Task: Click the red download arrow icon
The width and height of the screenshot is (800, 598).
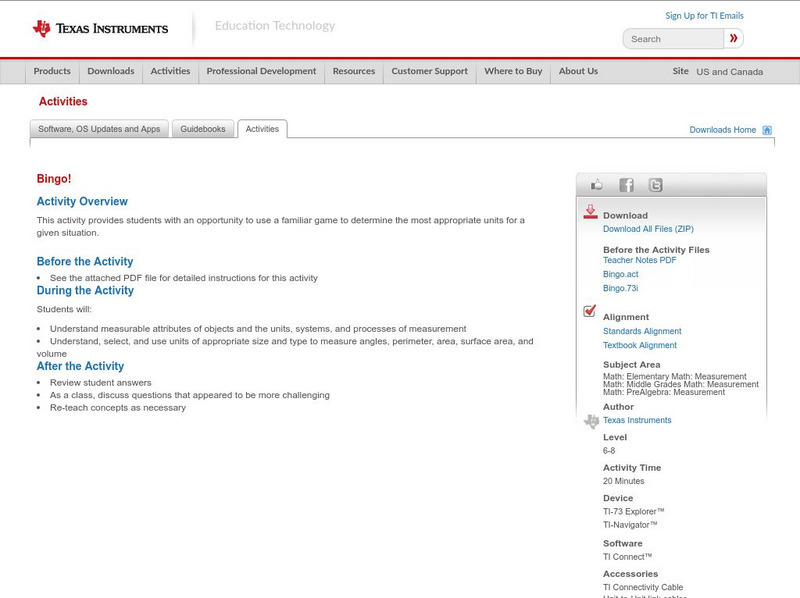Action: [590, 212]
